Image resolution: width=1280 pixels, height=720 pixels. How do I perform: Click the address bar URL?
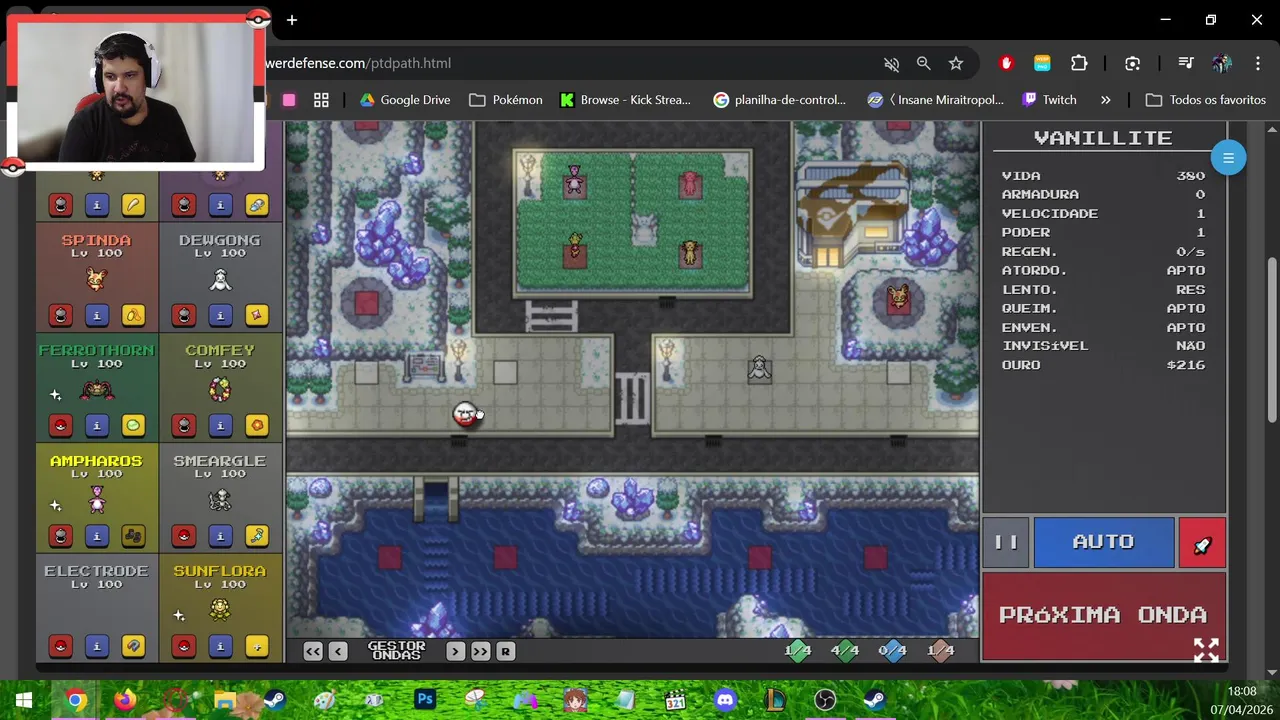[359, 63]
